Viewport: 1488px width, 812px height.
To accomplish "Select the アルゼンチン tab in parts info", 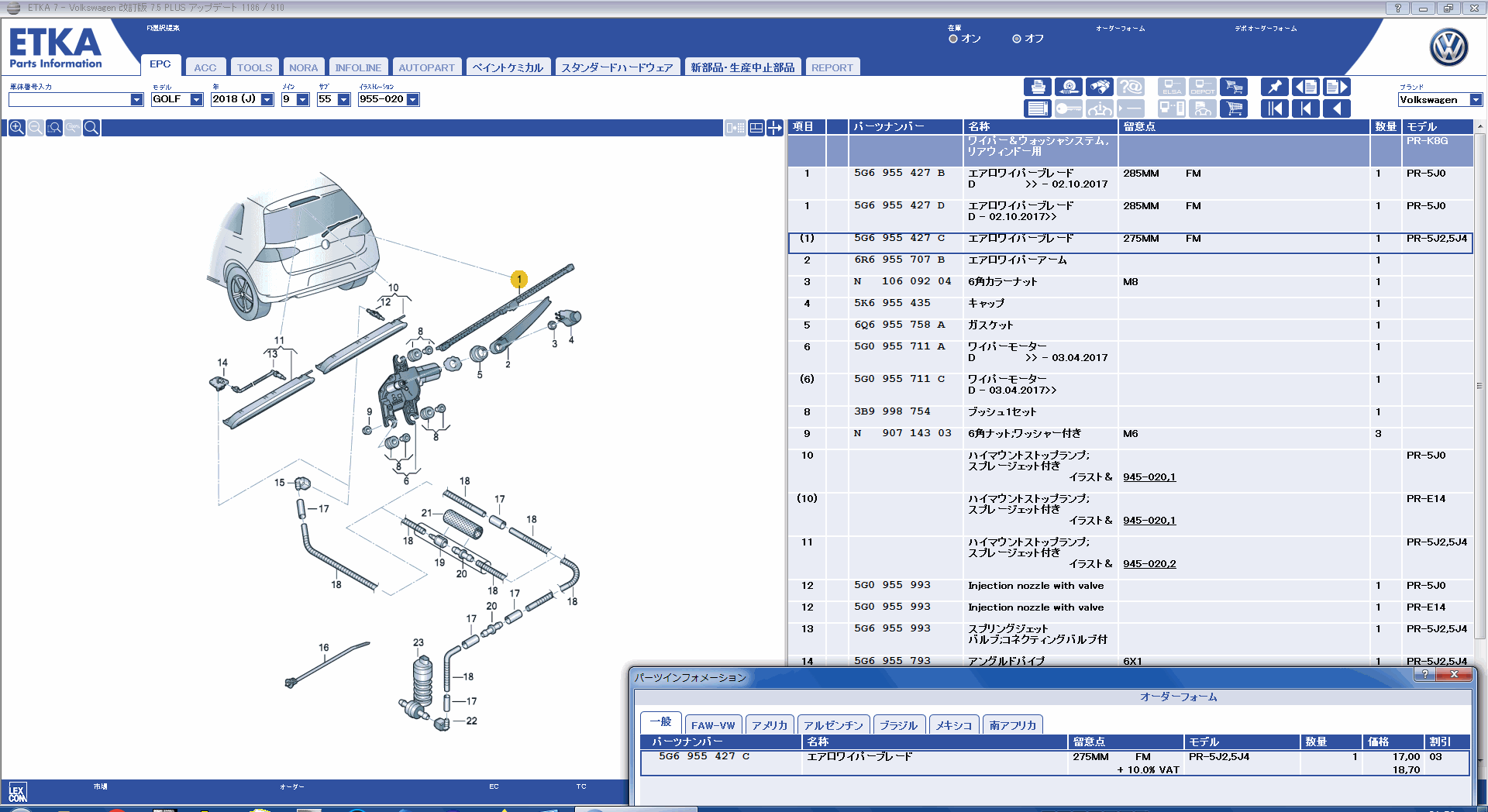I will click(833, 725).
